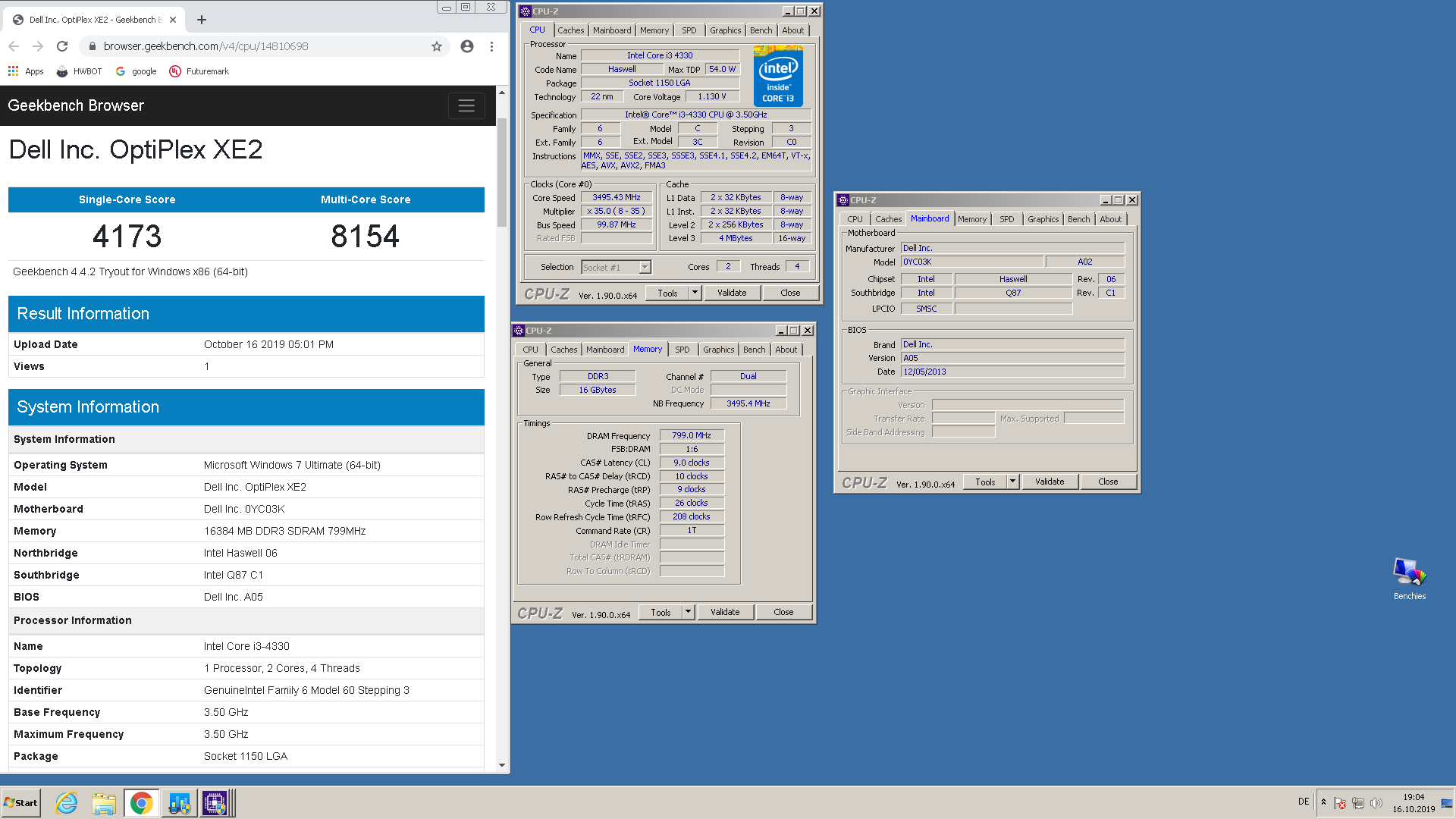
Task: Open the Apps bookmark shortcut
Action: tap(26, 71)
